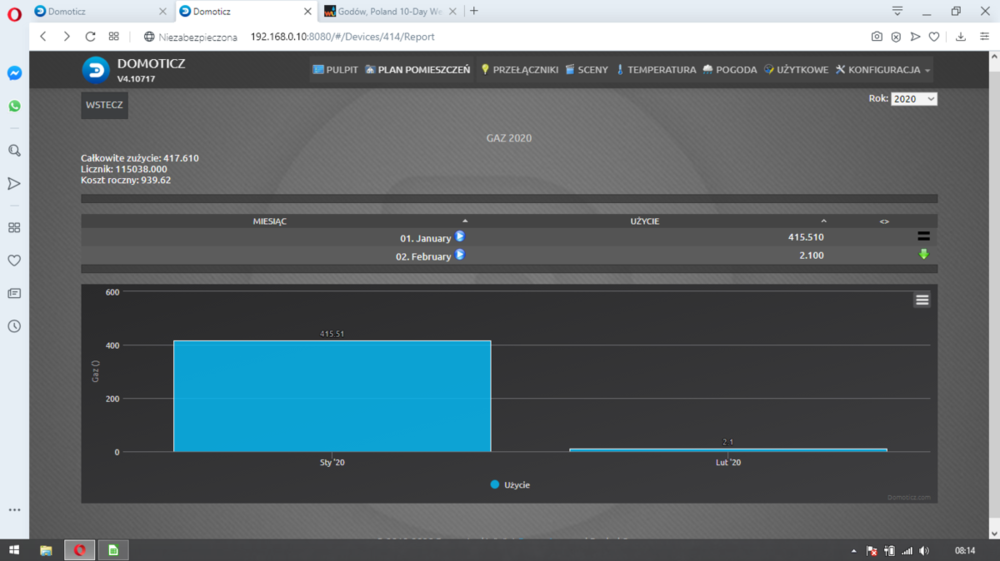1000x561 pixels.
Task: Reload the page with the refresh button
Action: (90, 36)
